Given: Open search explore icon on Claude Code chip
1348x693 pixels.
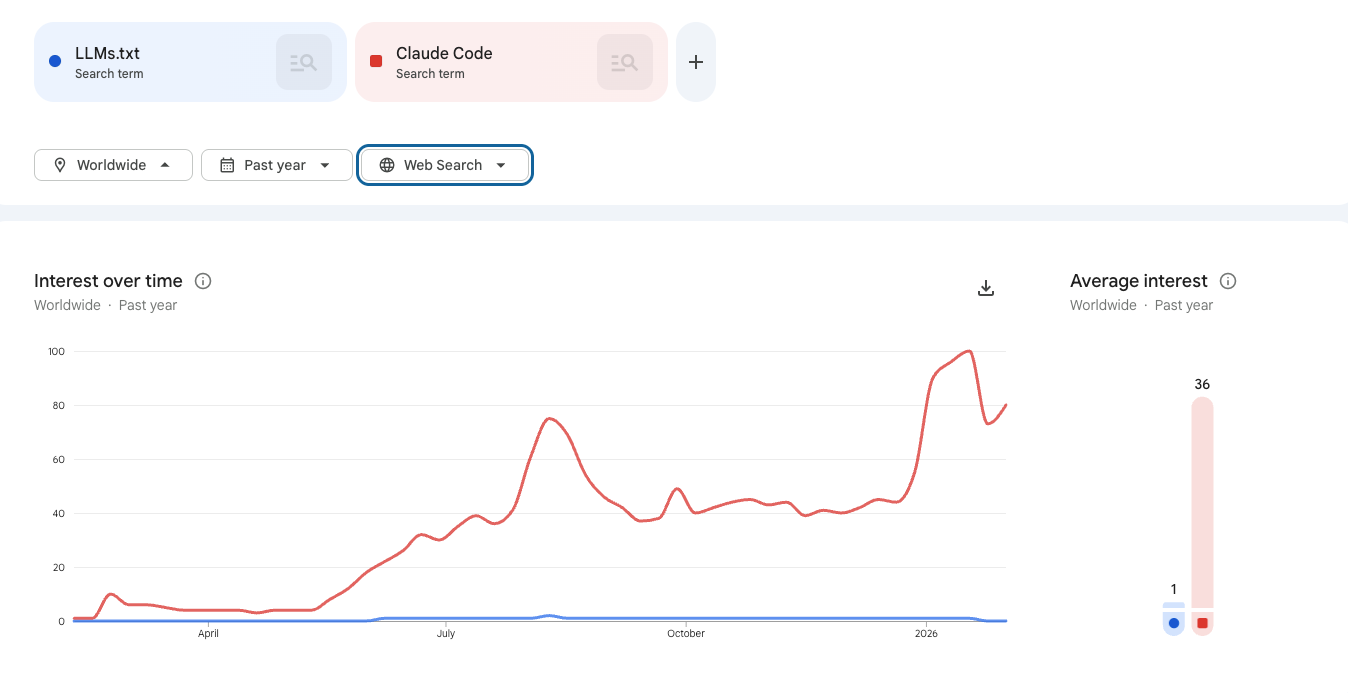Looking at the screenshot, I should [x=625, y=62].
